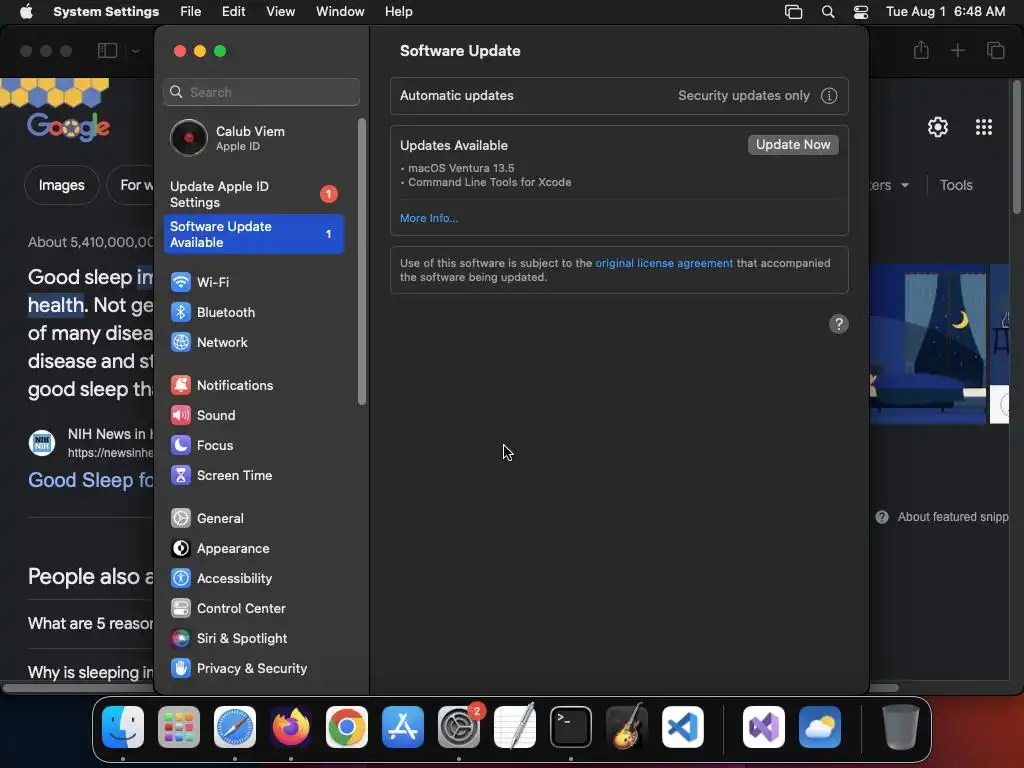This screenshot has width=1024, height=768.
Task: Open Terminal from the Dock
Action: 571,727
